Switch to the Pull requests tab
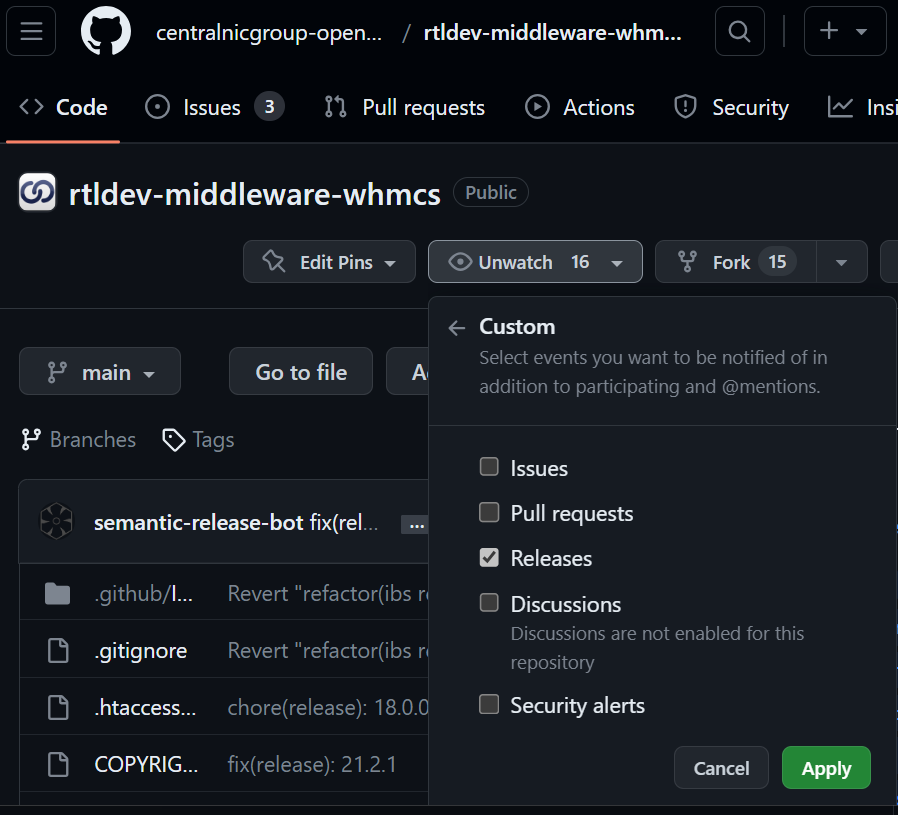 click(404, 108)
